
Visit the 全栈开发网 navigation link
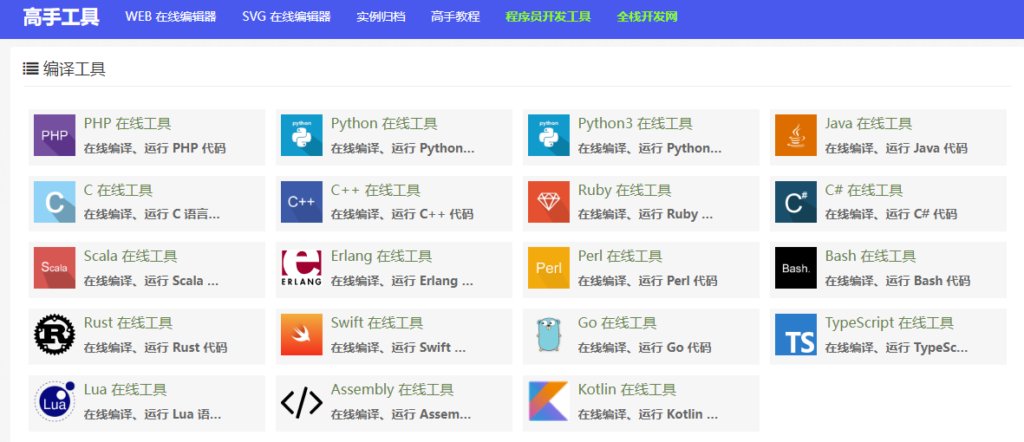pos(647,17)
